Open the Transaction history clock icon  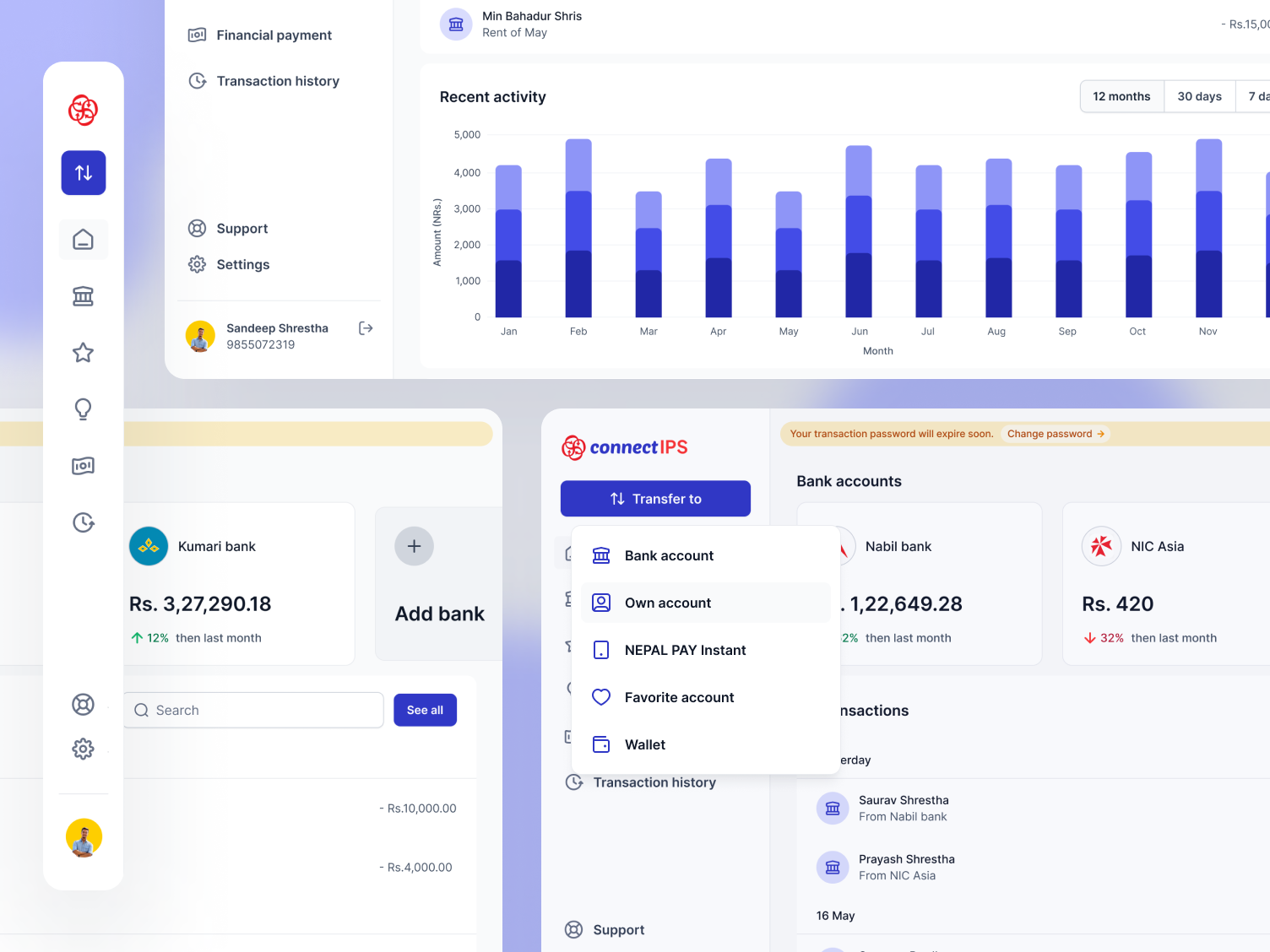coord(83,522)
